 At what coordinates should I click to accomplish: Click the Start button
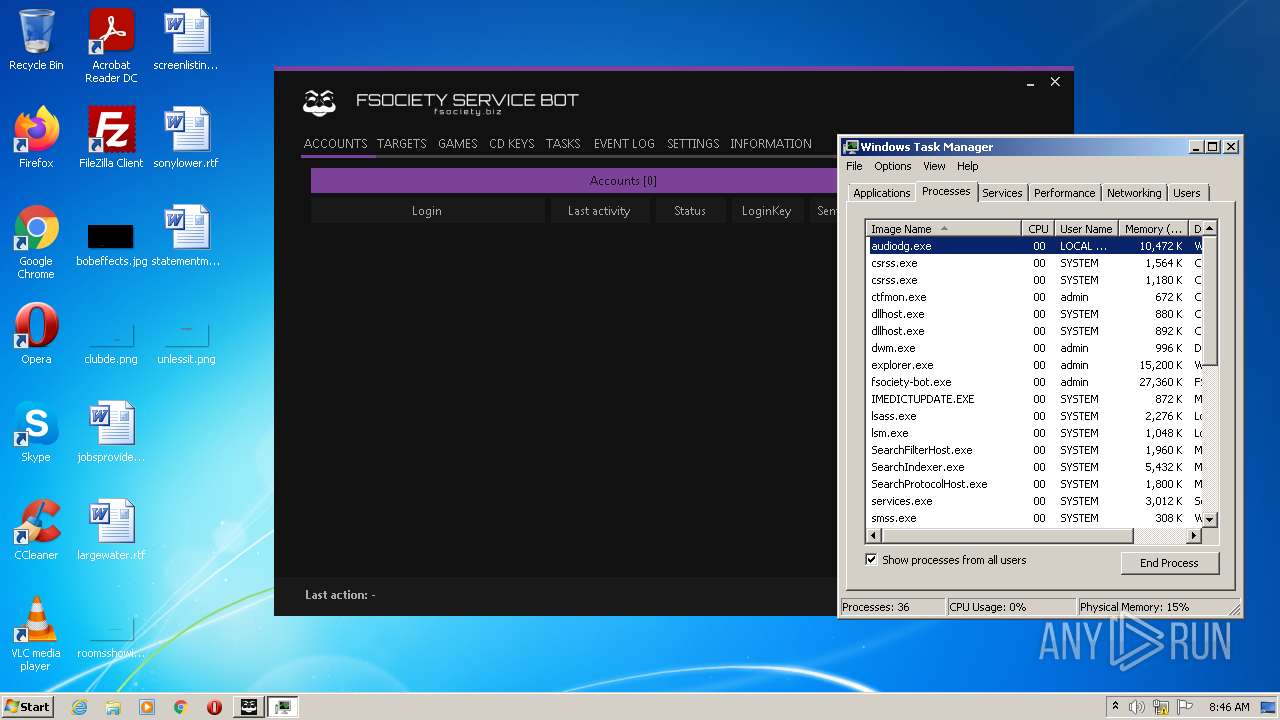[28, 707]
